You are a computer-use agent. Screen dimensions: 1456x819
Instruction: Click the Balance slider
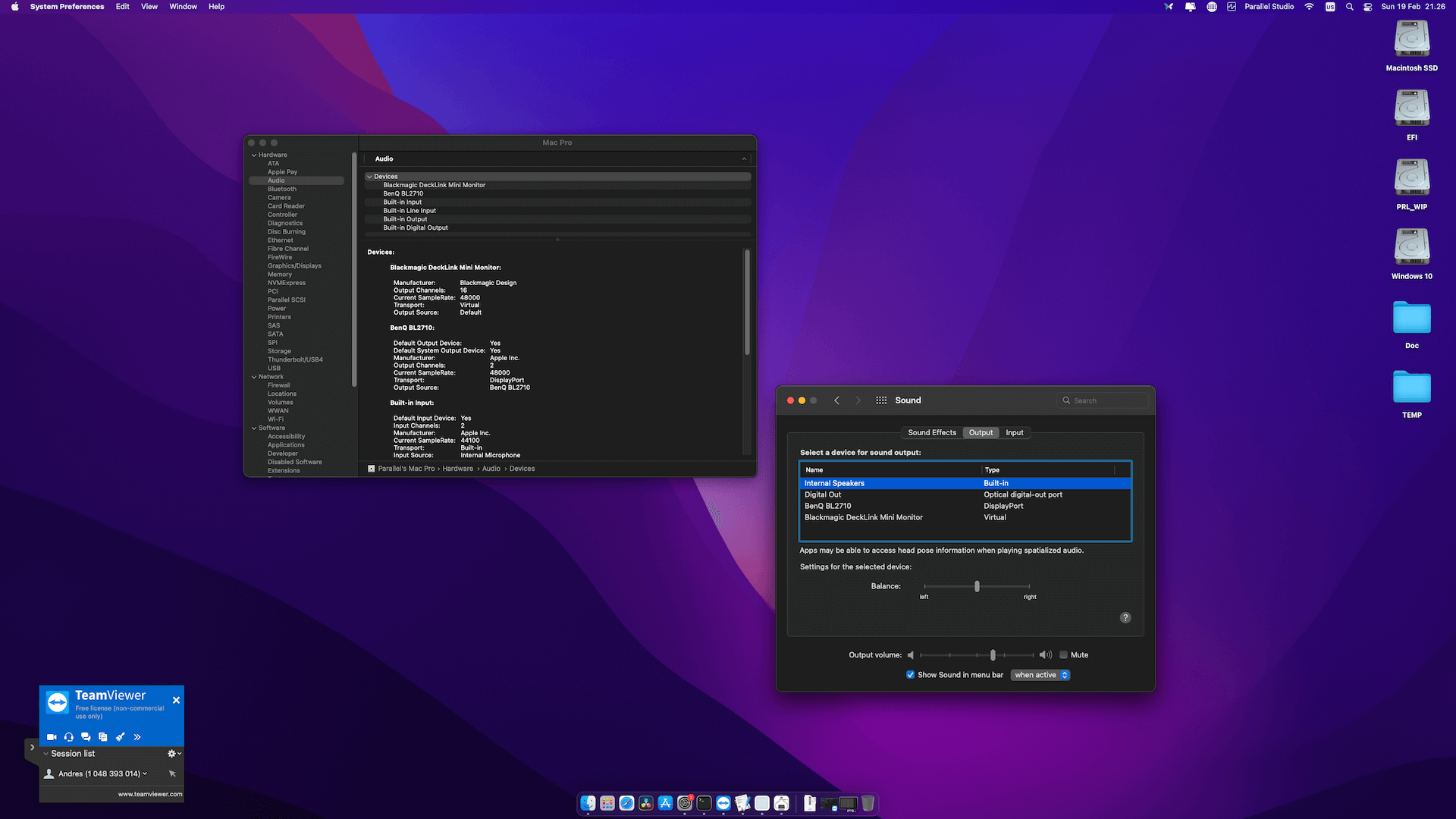pyautogui.click(x=977, y=586)
